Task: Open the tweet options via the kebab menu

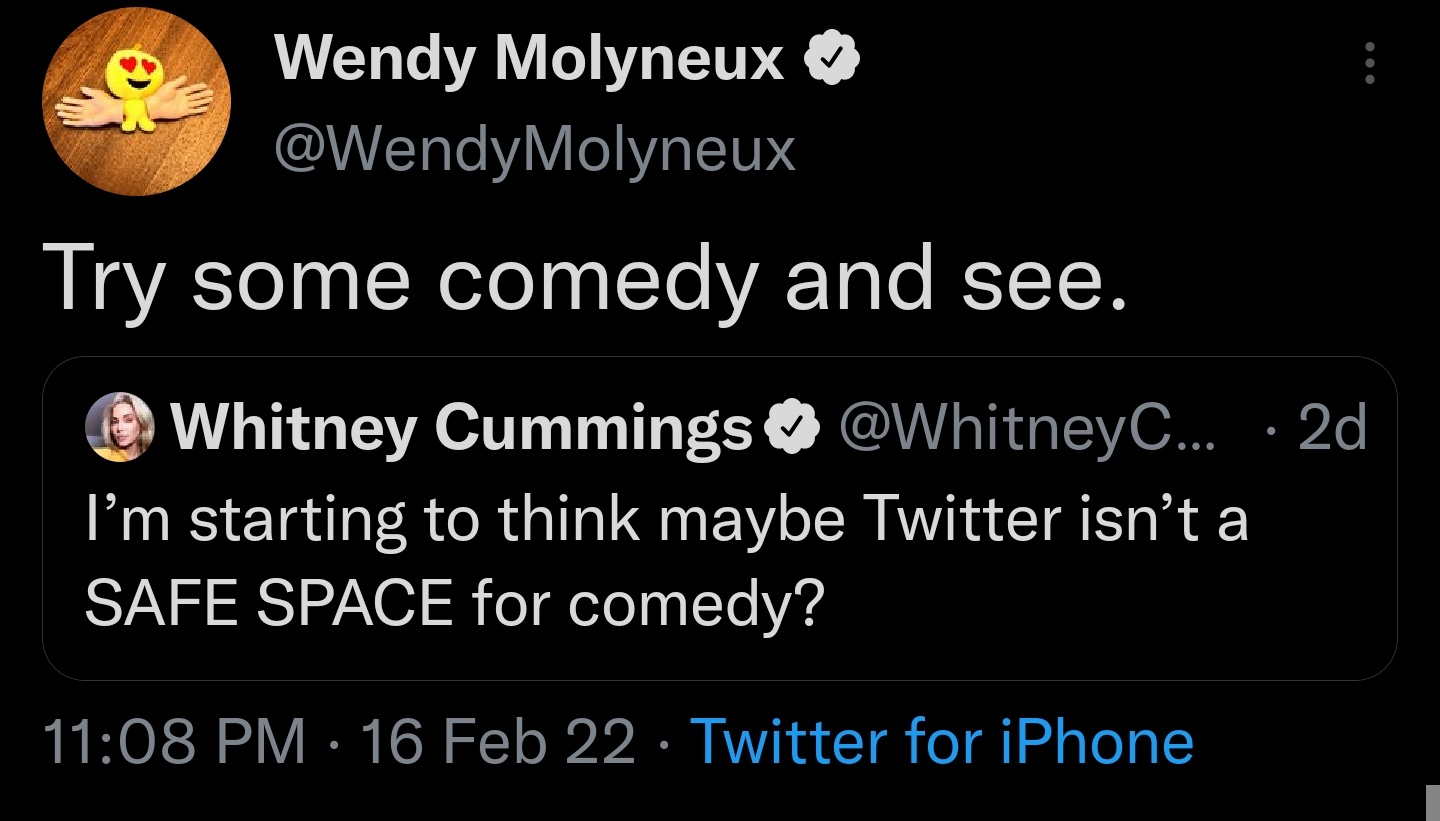Action: (1370, 62)
